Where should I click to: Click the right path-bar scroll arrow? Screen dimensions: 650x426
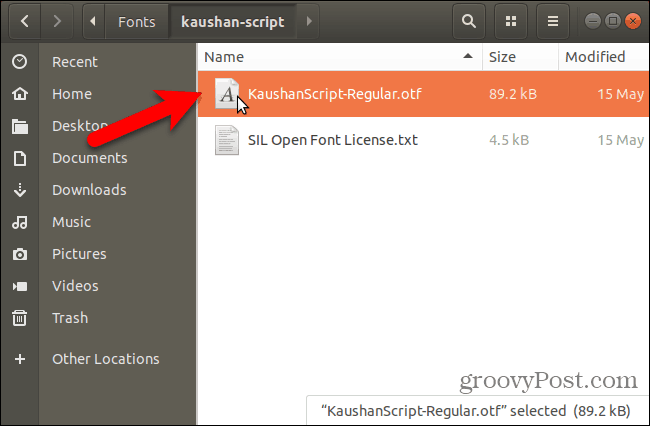[x=308, y=21]
